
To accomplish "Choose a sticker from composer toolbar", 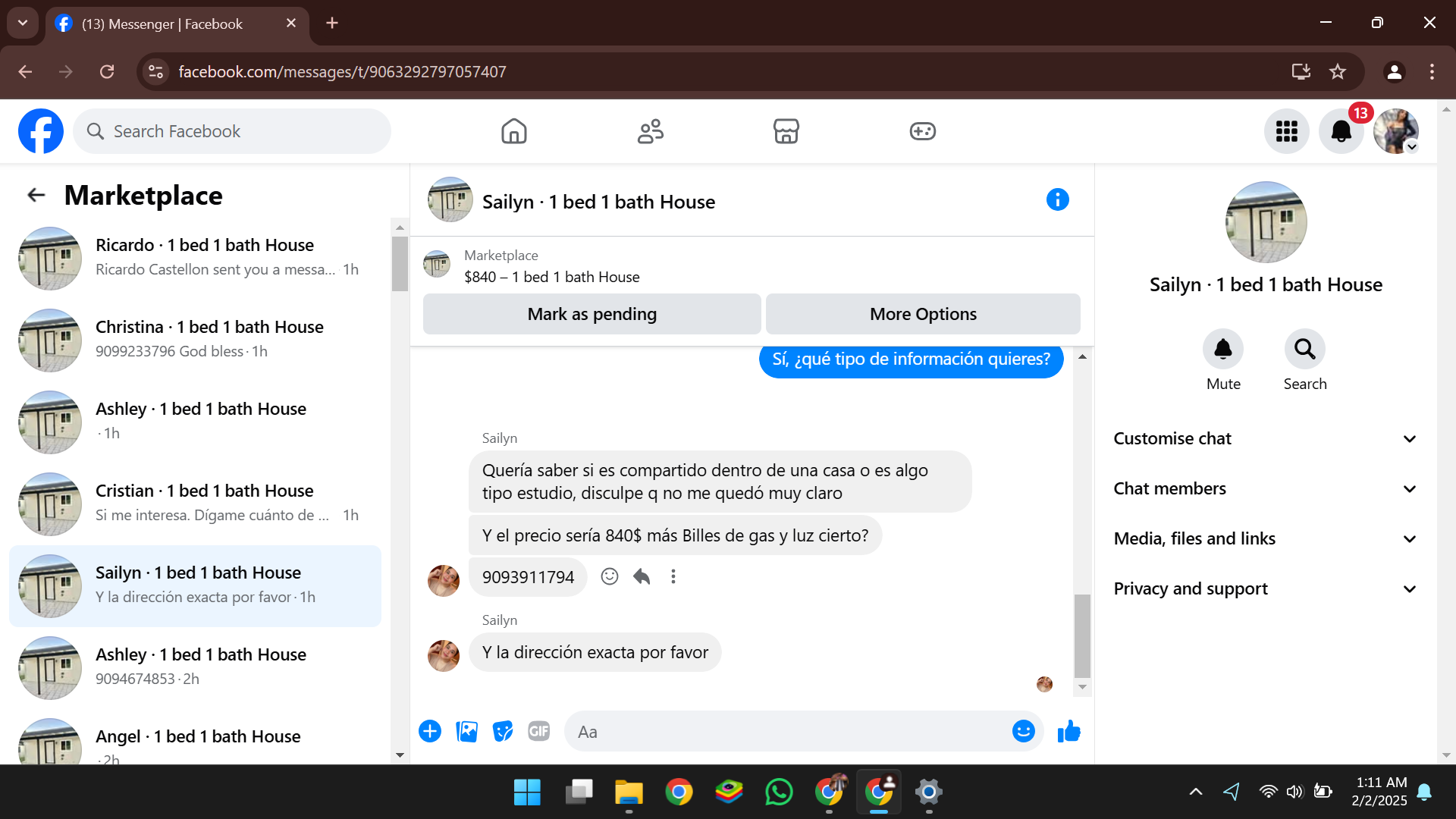I will (x=503, y=731).
